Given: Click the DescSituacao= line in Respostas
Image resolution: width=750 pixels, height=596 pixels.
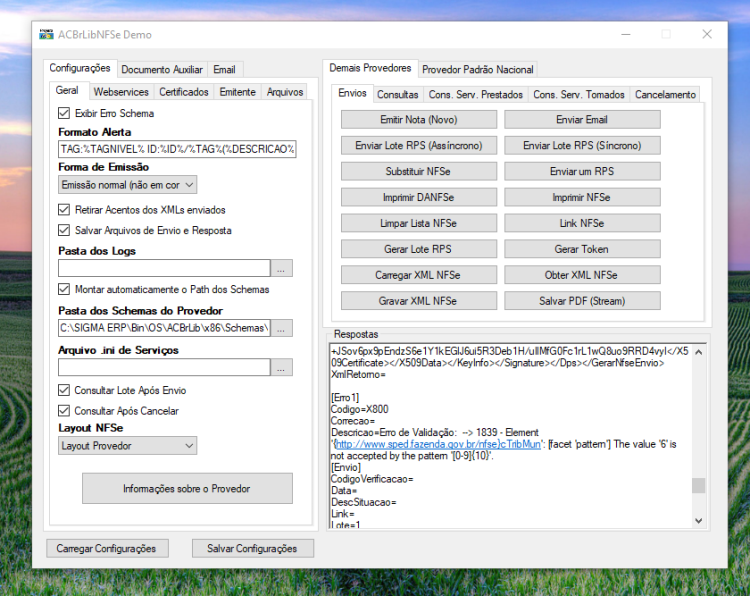Looking at the screenshot, I should point(364,503).
